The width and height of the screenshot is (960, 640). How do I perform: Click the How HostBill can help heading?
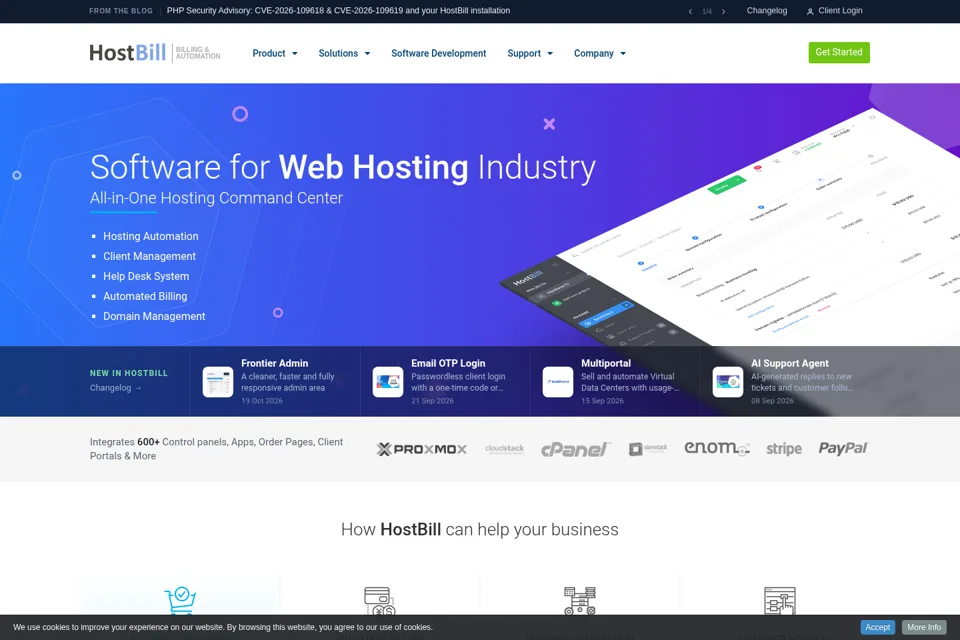pos(479,529)
